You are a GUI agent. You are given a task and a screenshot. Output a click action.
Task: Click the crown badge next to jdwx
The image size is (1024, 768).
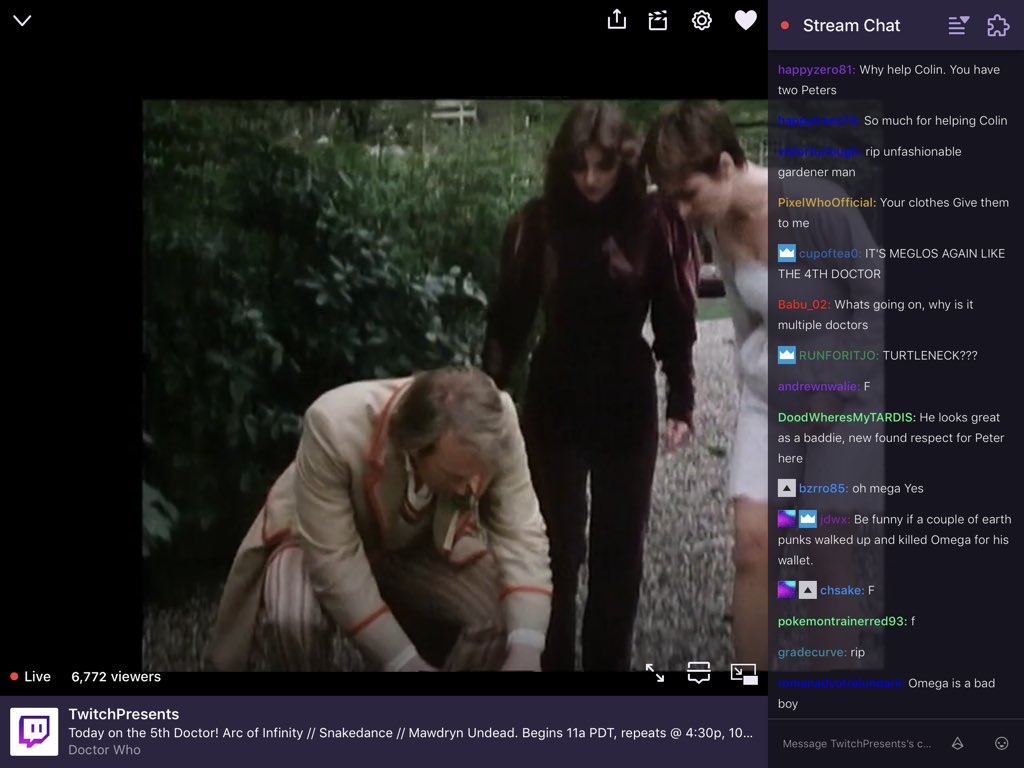point(807,519)
